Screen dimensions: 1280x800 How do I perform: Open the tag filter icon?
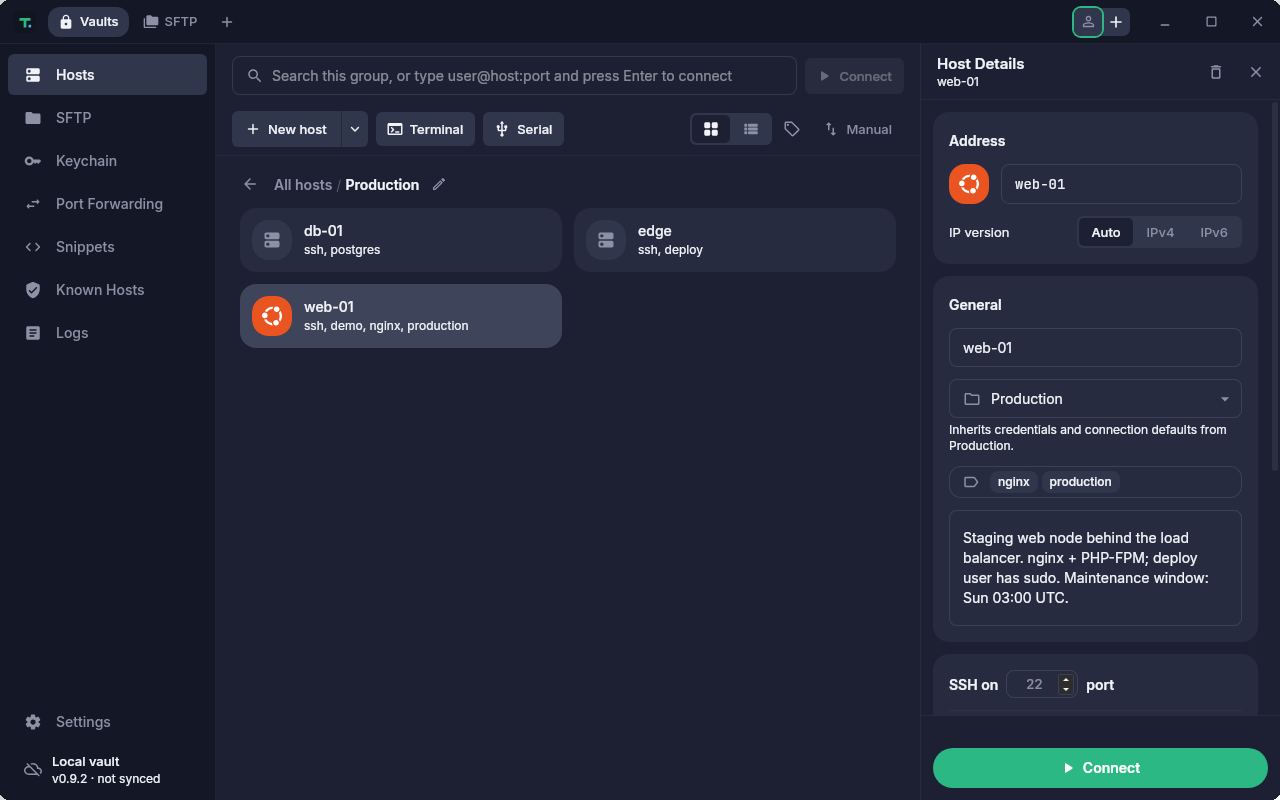pos(792,129)
